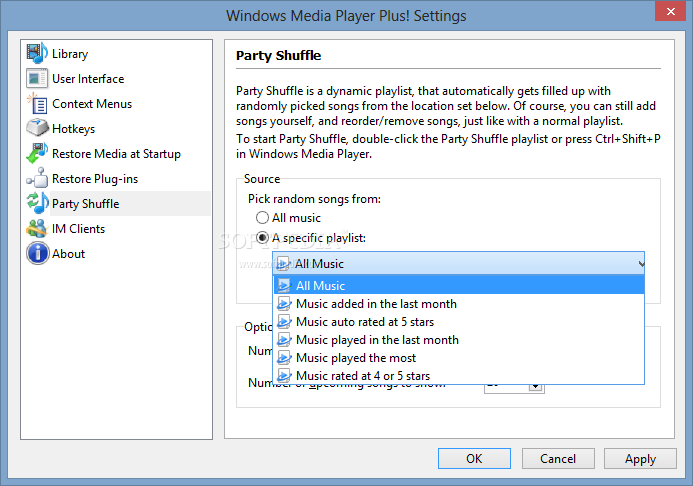Click the Restore Plug-ins icon
Viewport: 693px width, 486px height.
(37, 178)
